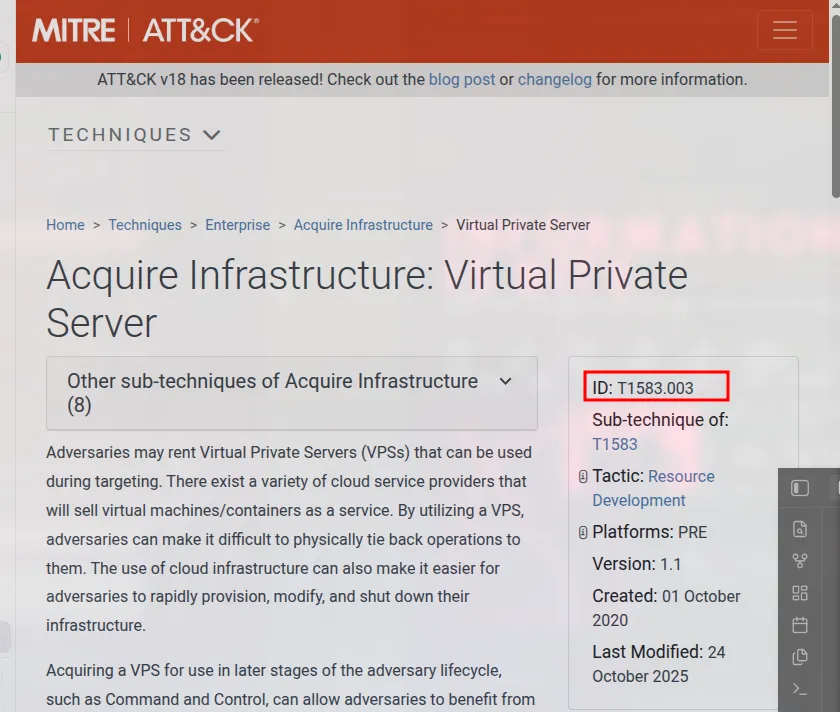Open parent technique T1583 link
The image size is (840, 712).
point(614,444)
